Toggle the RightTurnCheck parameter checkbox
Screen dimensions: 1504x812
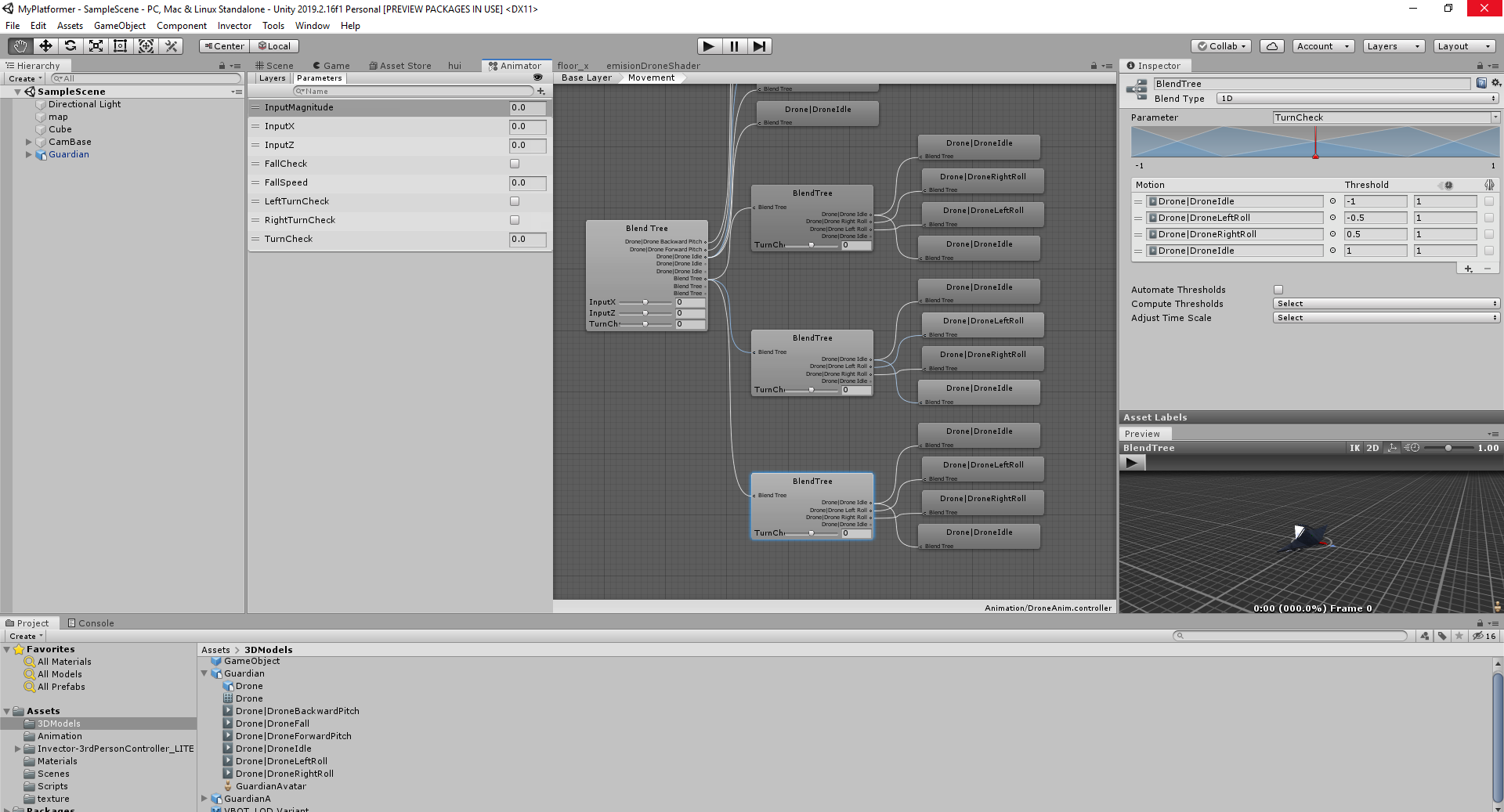click(x=515, y=220)
